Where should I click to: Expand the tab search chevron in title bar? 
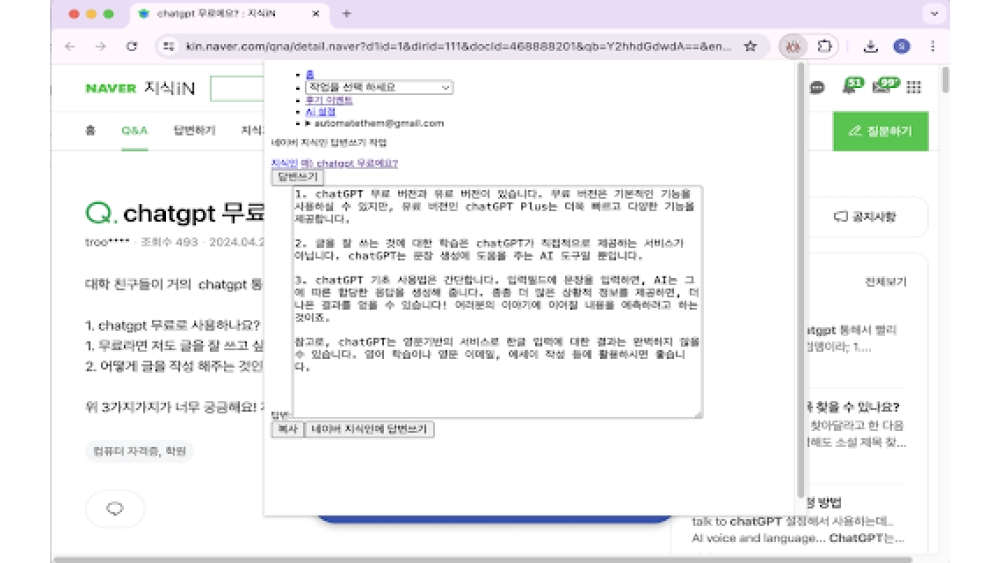(x=934, y=14)
